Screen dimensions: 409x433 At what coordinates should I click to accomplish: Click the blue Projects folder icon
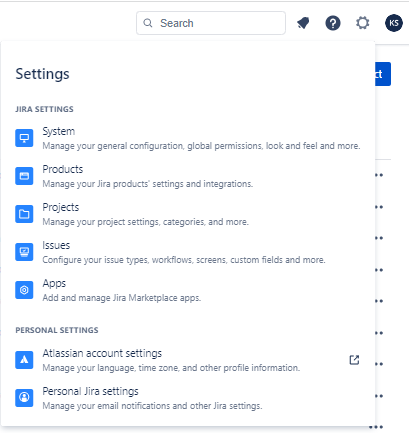pos(24,214)
